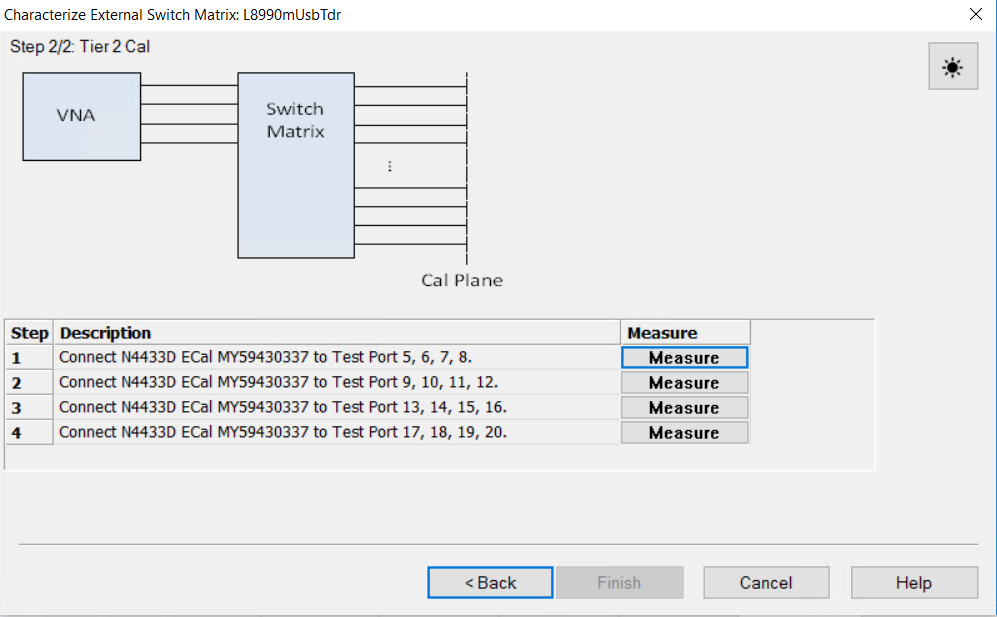Open Help for Tier 2 Cal
Image resolution: width=997 pixels, height=617 pixels.
pyautogui.click(x=913, y=582)
